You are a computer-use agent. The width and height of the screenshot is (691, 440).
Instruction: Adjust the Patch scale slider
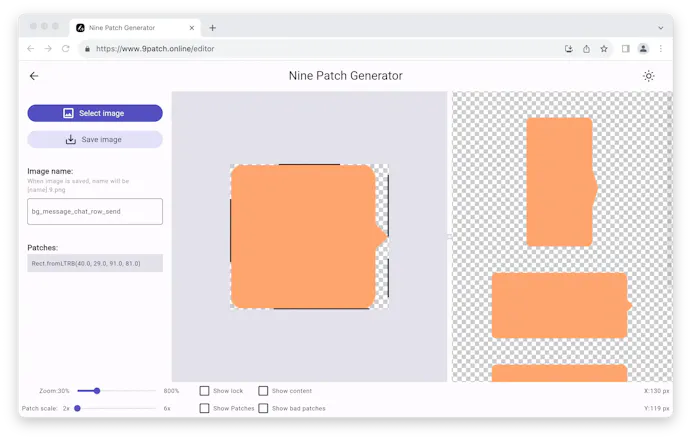click(77, 408)
